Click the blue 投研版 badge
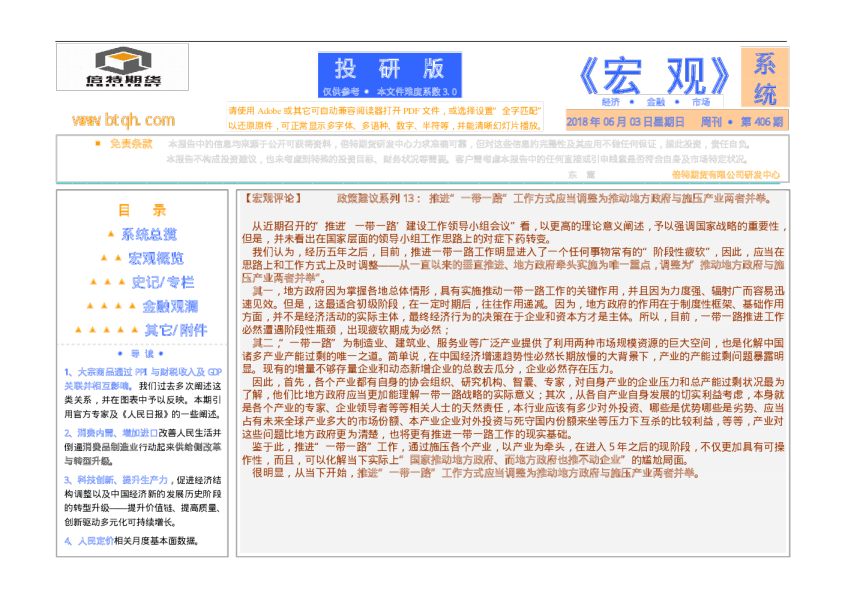The image size is (842, 595). tap(389, 75)
